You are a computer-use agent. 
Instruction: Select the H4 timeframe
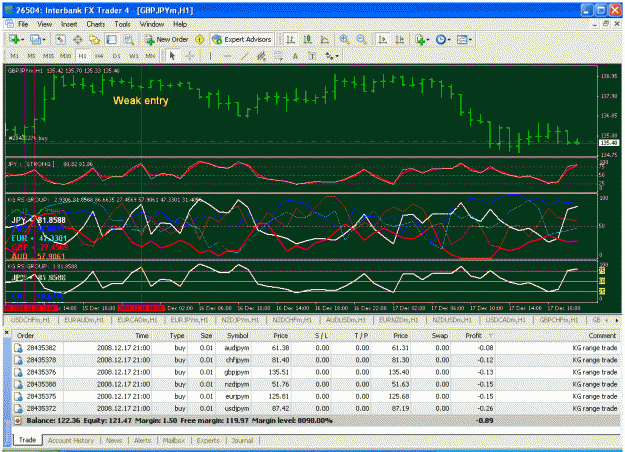tap(99, 56)
